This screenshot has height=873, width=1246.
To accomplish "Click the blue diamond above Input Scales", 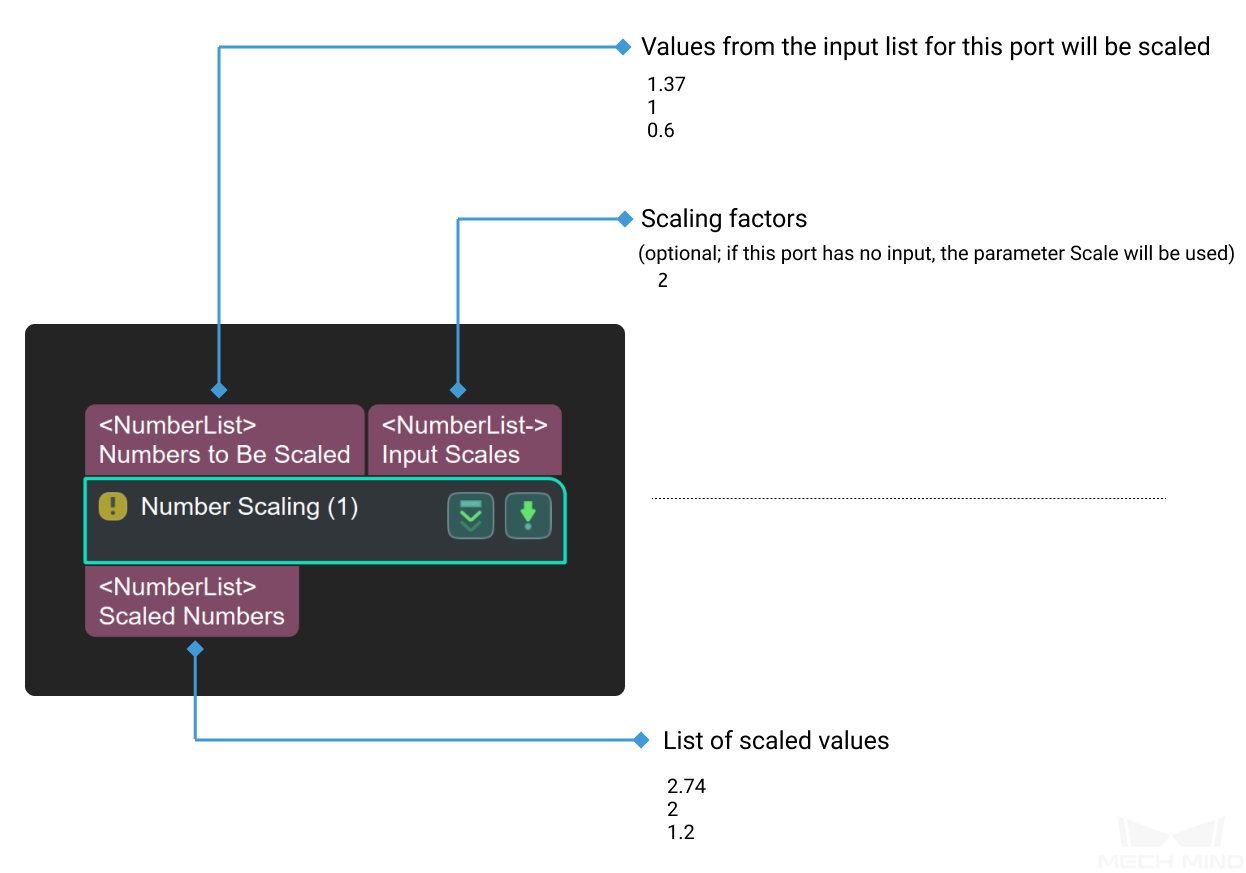I will pos(458,390).
